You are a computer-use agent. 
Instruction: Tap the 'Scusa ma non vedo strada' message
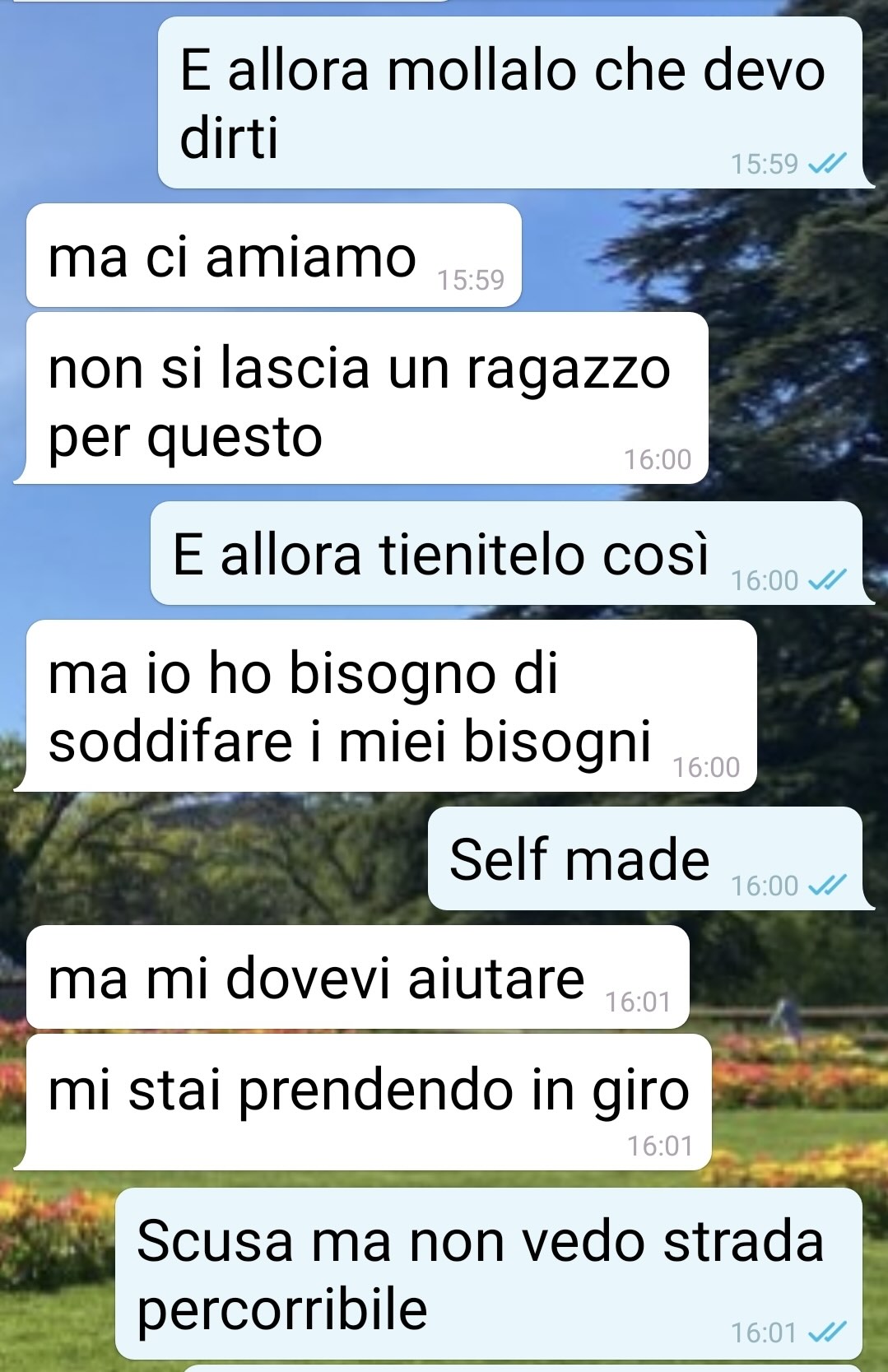pos(489,1272)
